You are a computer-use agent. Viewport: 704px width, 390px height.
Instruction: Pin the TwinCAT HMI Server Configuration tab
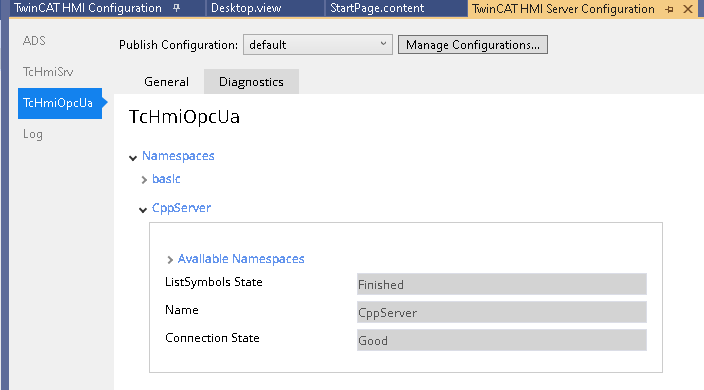(669, 9)
